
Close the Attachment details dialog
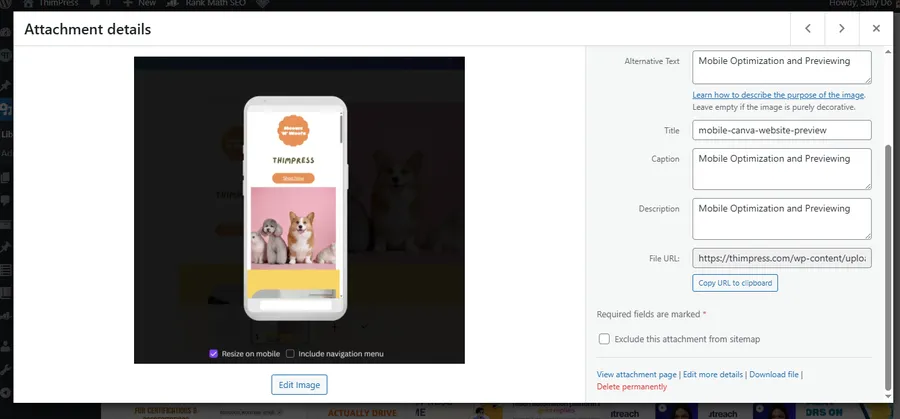tap(876, 29)
